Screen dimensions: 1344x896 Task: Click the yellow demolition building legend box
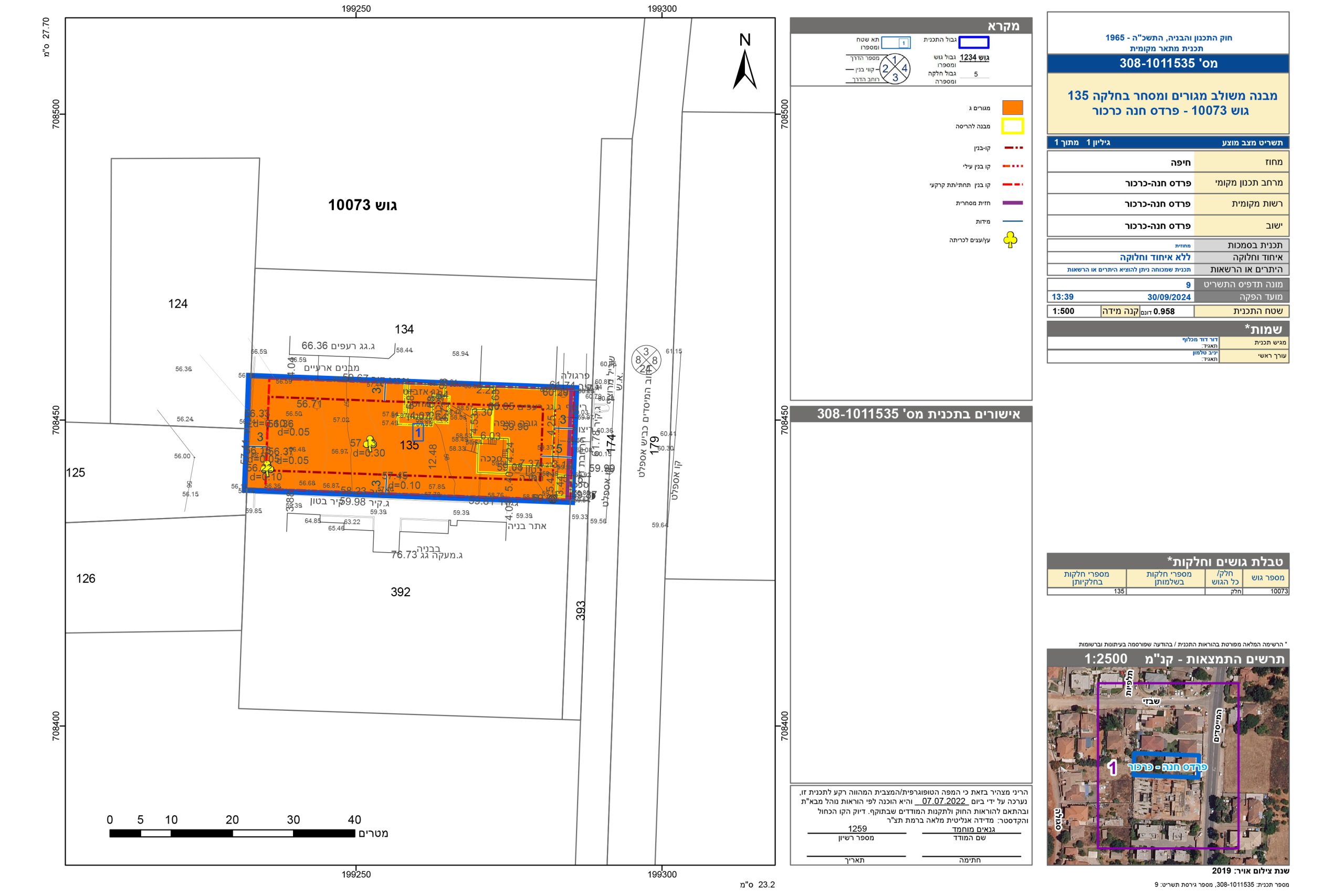(1013, 126)
